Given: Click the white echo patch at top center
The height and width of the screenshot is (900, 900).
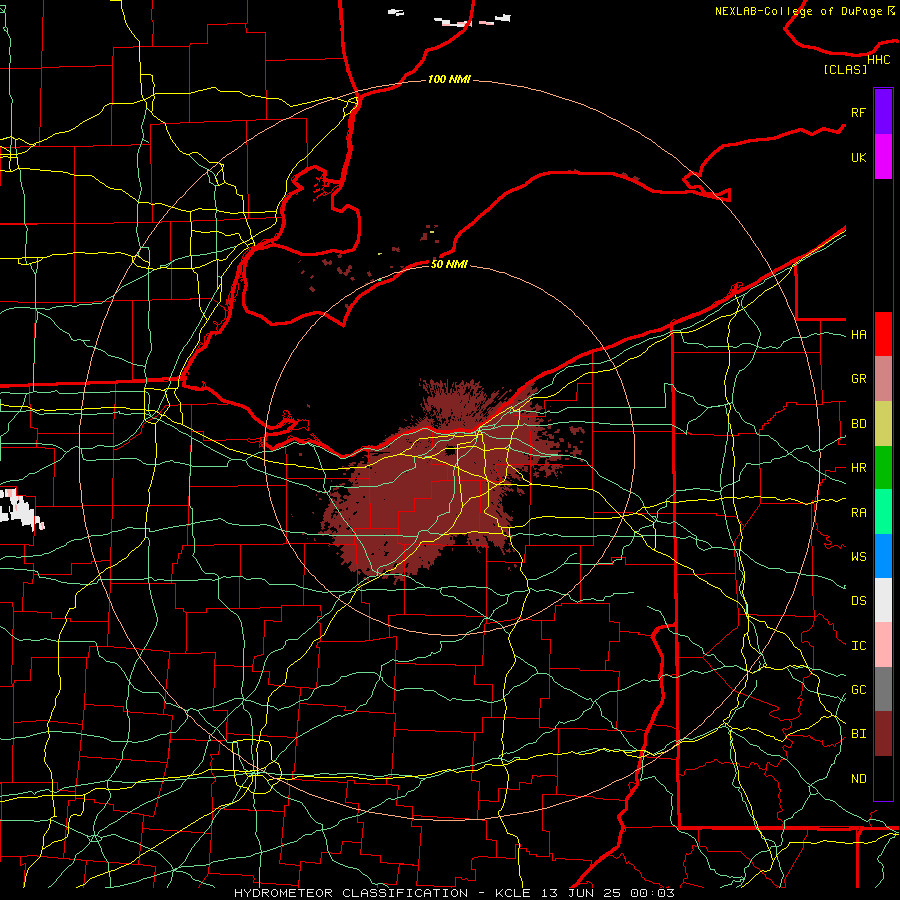Looking at the screenshot, I should coord(472,21).
